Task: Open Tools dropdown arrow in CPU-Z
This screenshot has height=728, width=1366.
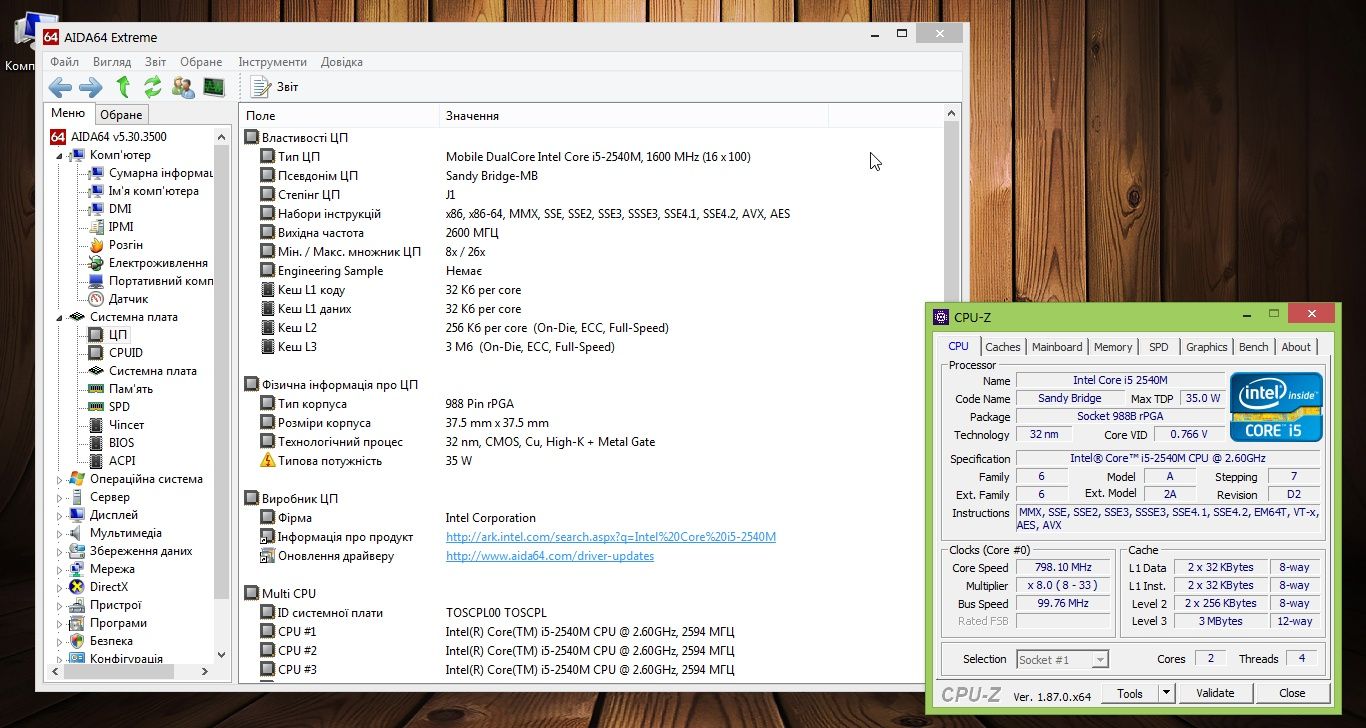Action: click(x=1165, y=693)
